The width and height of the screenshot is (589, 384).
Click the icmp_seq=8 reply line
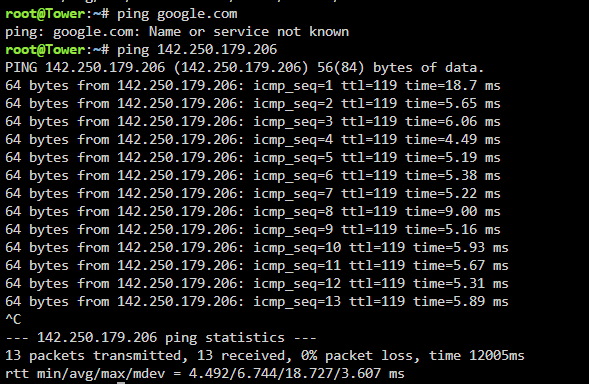tap(253, 212)
